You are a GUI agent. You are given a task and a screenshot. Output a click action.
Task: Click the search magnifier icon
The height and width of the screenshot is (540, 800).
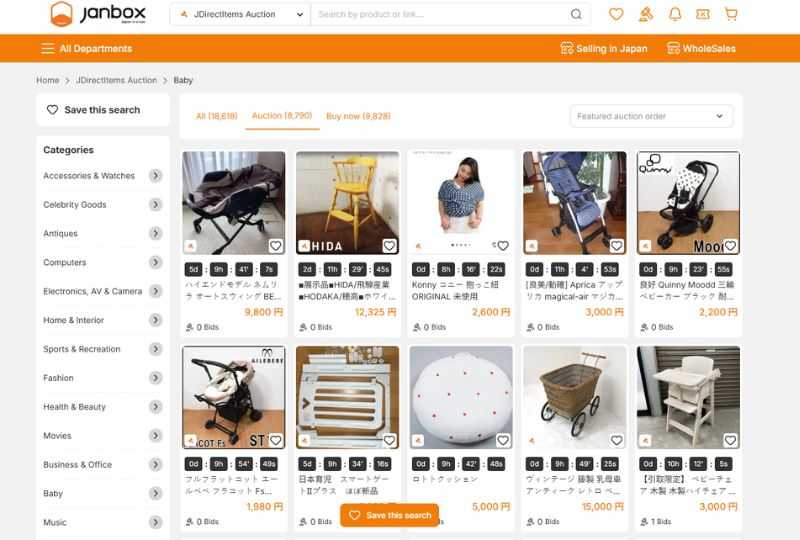(576, 14)
